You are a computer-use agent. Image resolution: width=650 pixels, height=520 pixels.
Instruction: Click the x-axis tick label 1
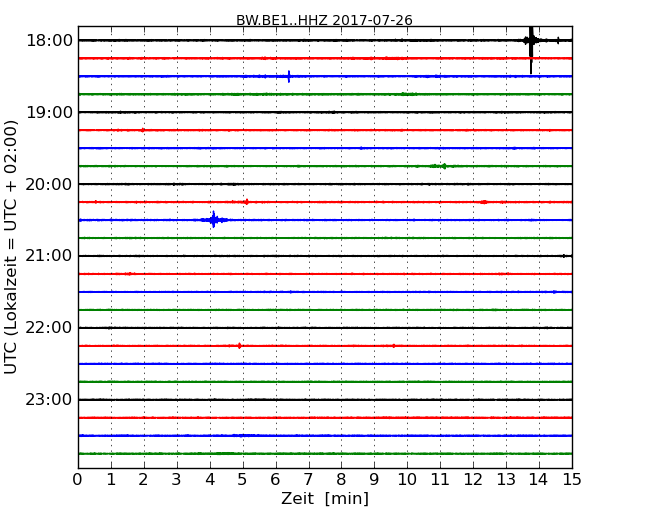point(111,479)
